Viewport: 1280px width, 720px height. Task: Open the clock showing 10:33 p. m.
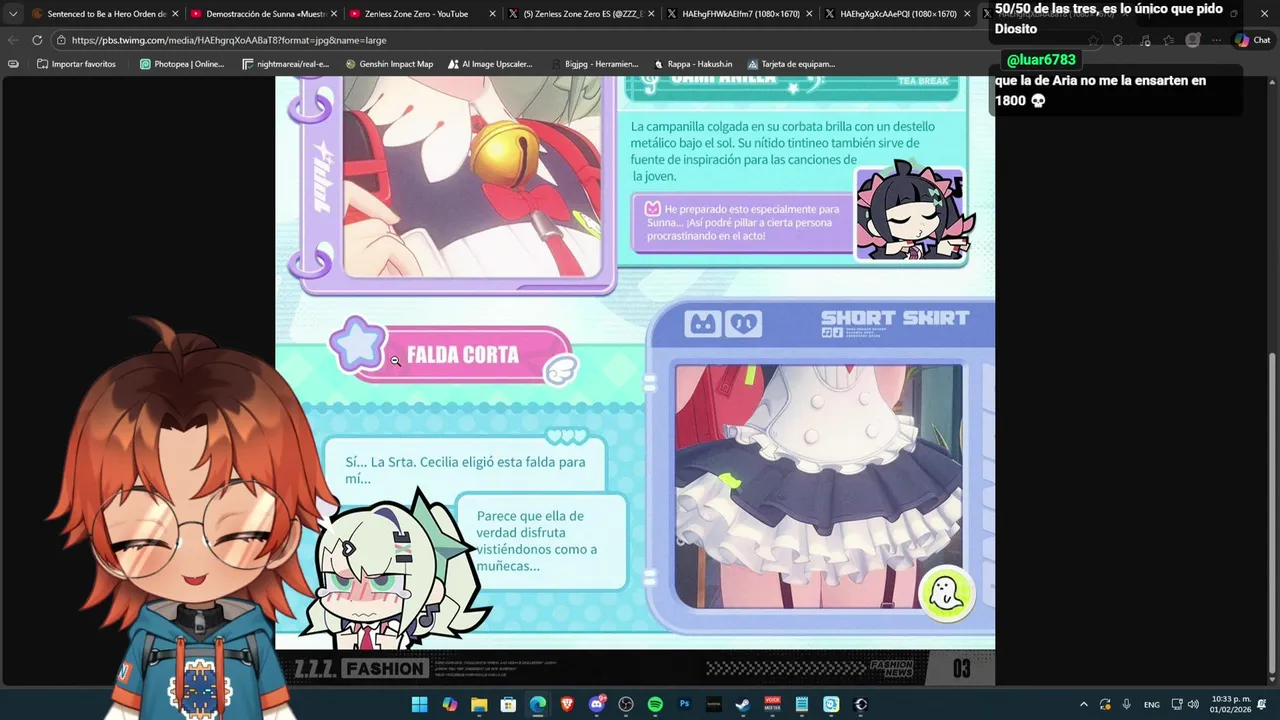pos(1231,704)
